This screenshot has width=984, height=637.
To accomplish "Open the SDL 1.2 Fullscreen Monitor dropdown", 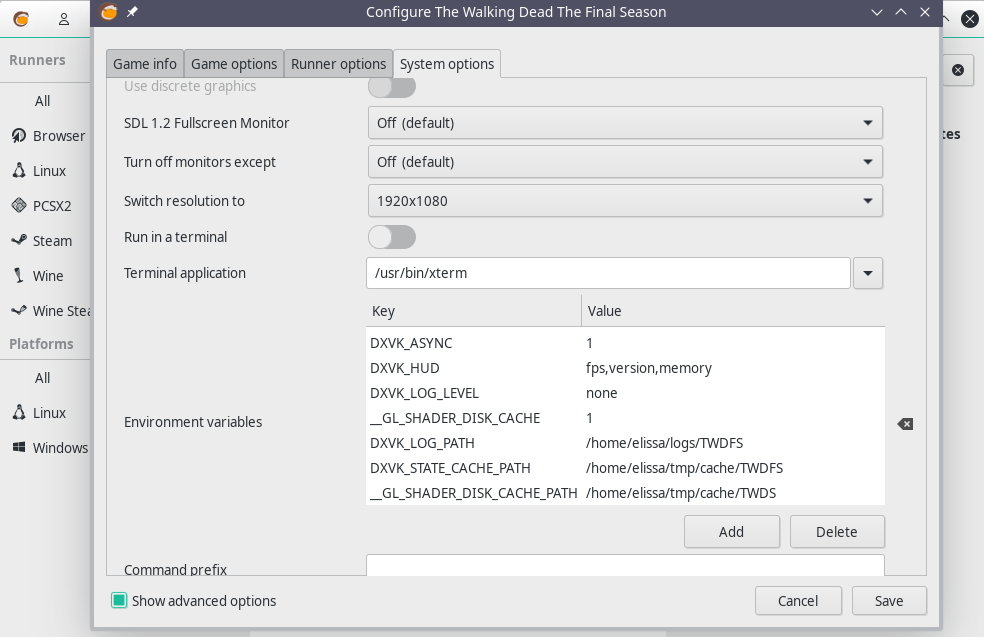I will [625, 123].
